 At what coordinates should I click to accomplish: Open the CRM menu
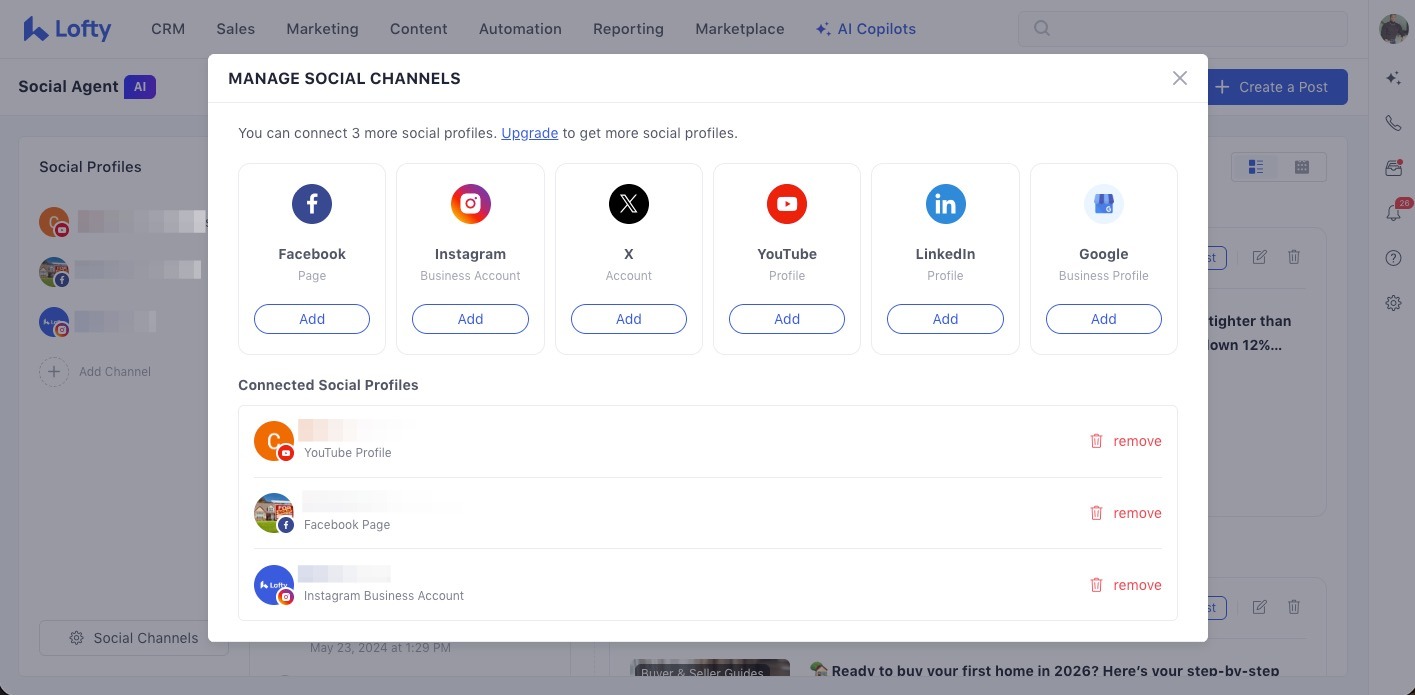coord(168,29)
